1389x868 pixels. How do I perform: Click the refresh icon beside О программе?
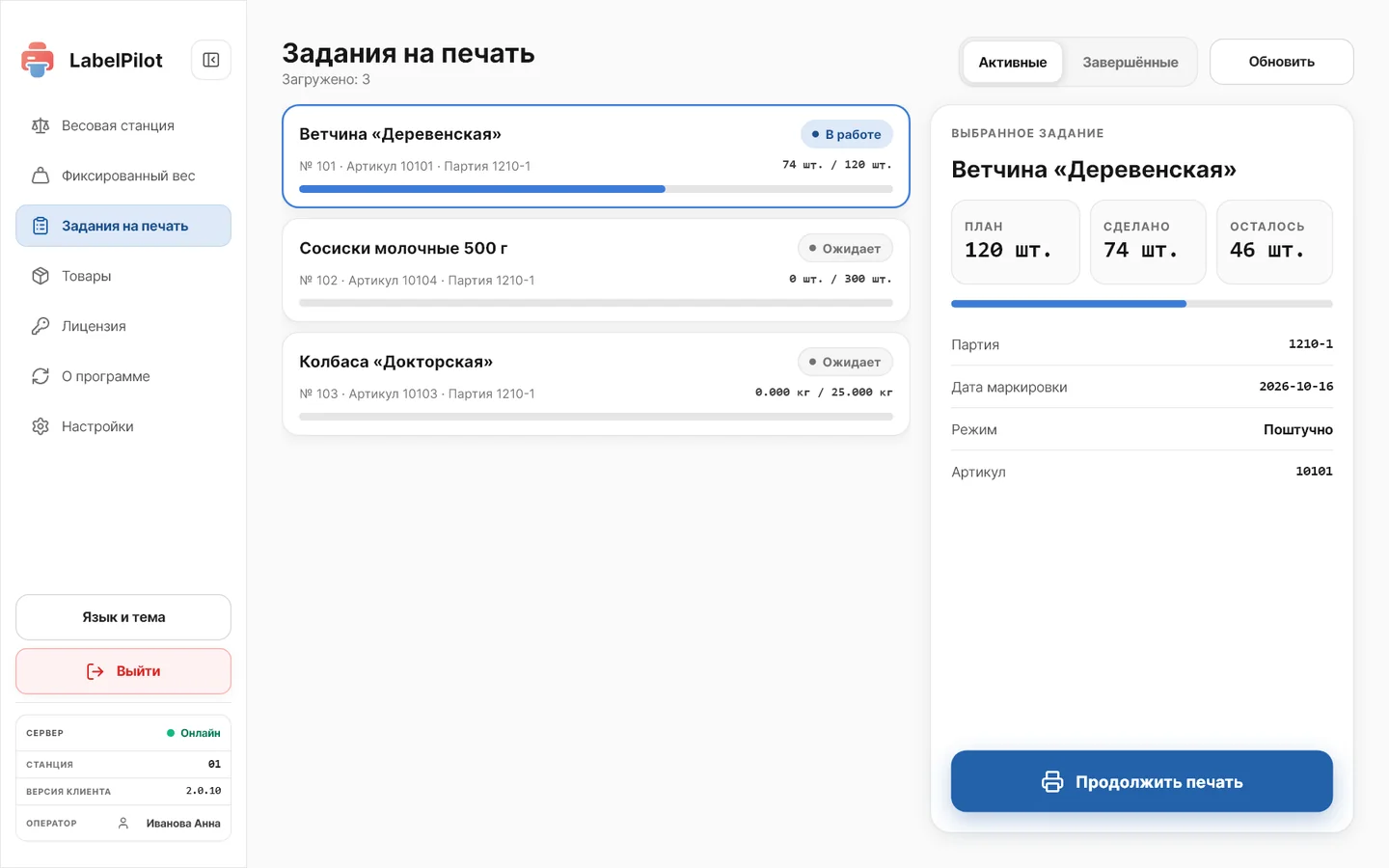point(41,376)
